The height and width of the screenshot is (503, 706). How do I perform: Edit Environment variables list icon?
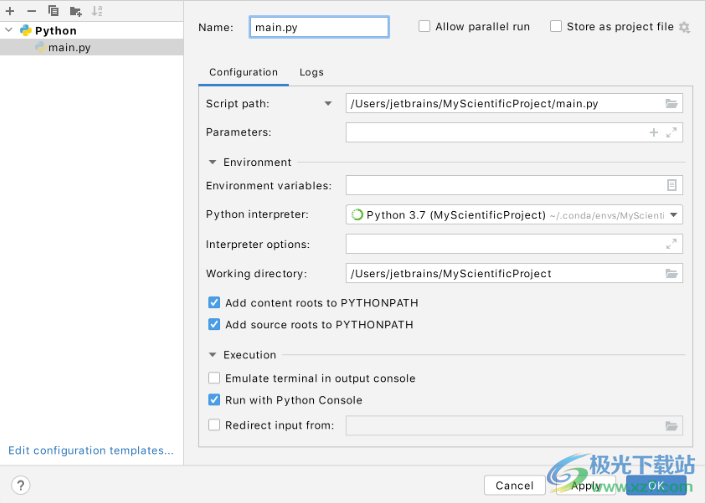(671, 185)
